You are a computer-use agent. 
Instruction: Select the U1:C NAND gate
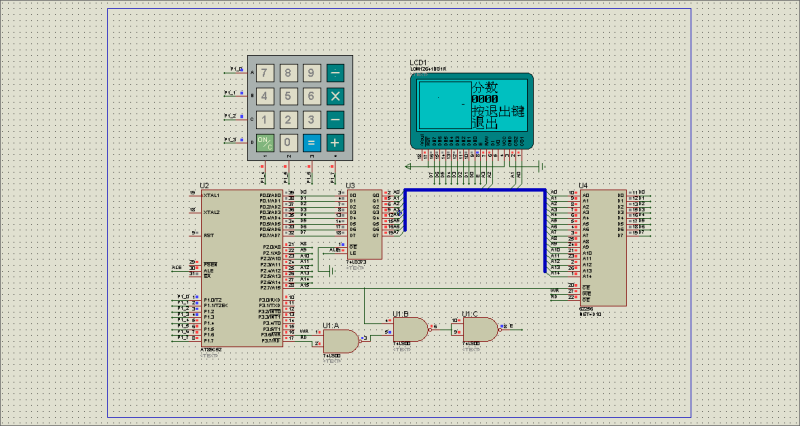(x=479, y=328)
